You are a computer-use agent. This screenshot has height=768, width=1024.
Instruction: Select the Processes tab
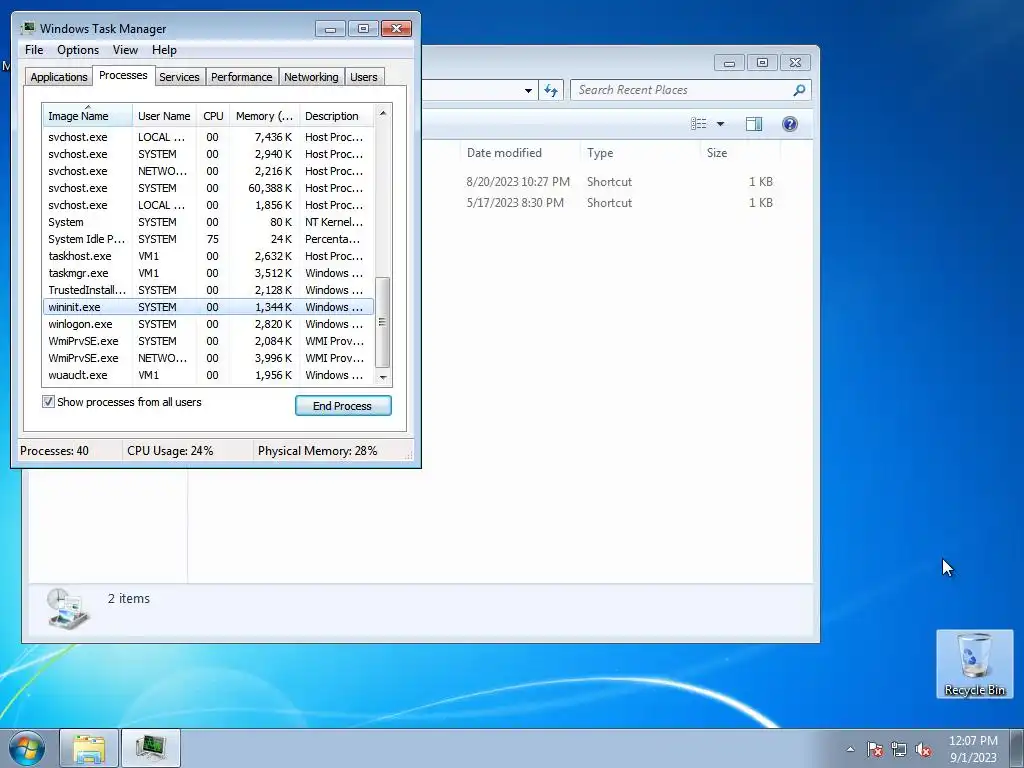click(x=123, y=75)
